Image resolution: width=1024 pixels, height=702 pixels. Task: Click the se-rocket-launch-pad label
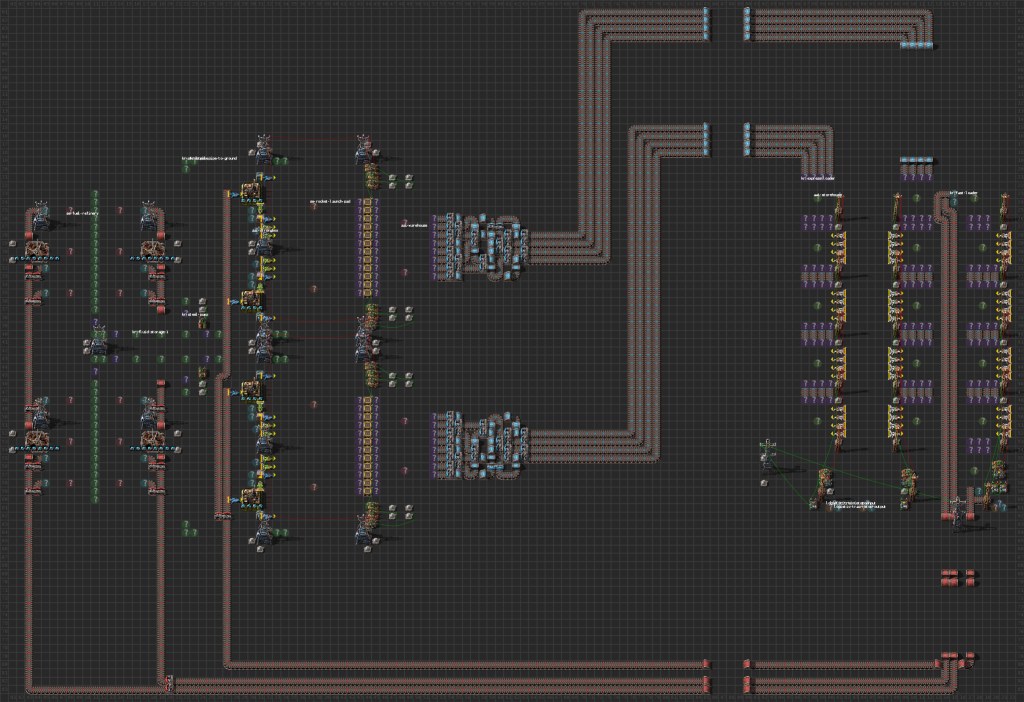tap(331, 201)
